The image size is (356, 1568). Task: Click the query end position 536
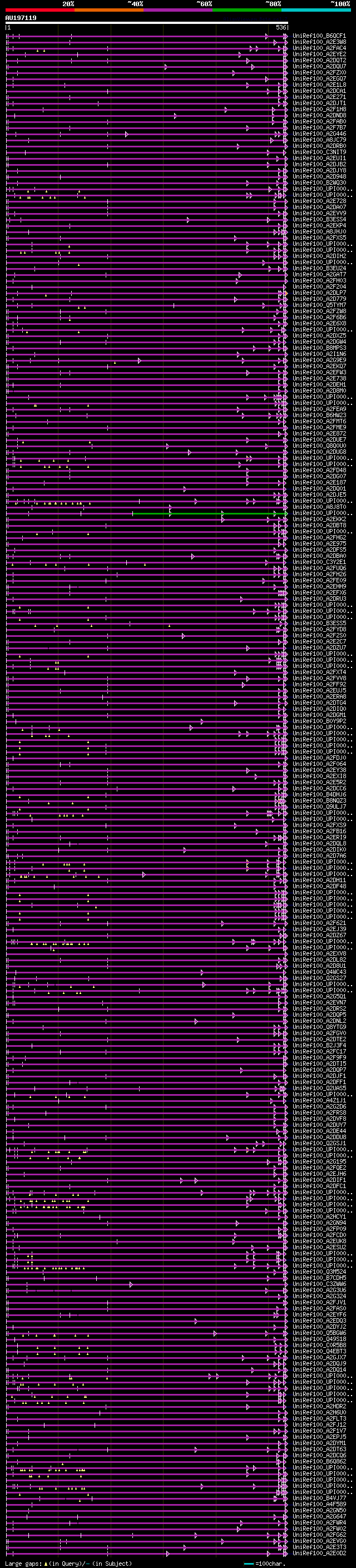coord(280,27)
